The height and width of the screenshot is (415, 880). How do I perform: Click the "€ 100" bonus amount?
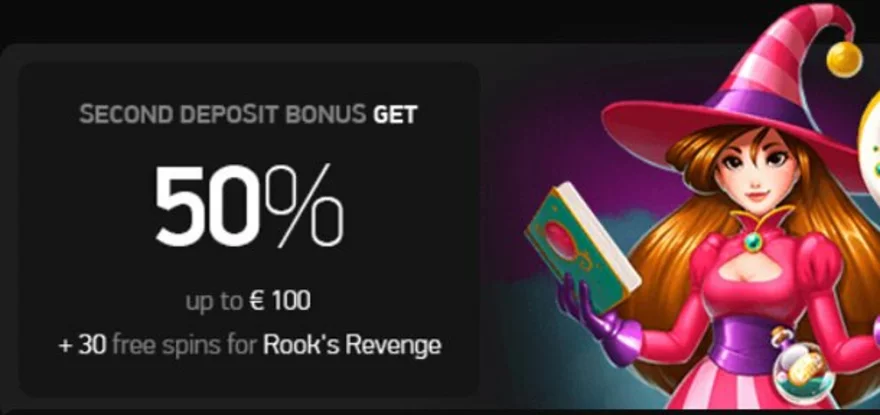(x=280, y=302)
